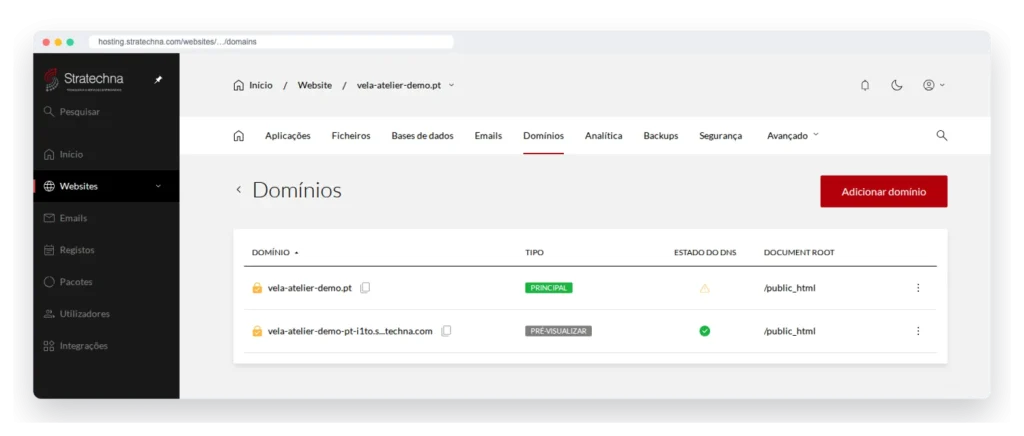Switch to Aplicações tab
The image size is (1024, 436).
coord(288,136)
